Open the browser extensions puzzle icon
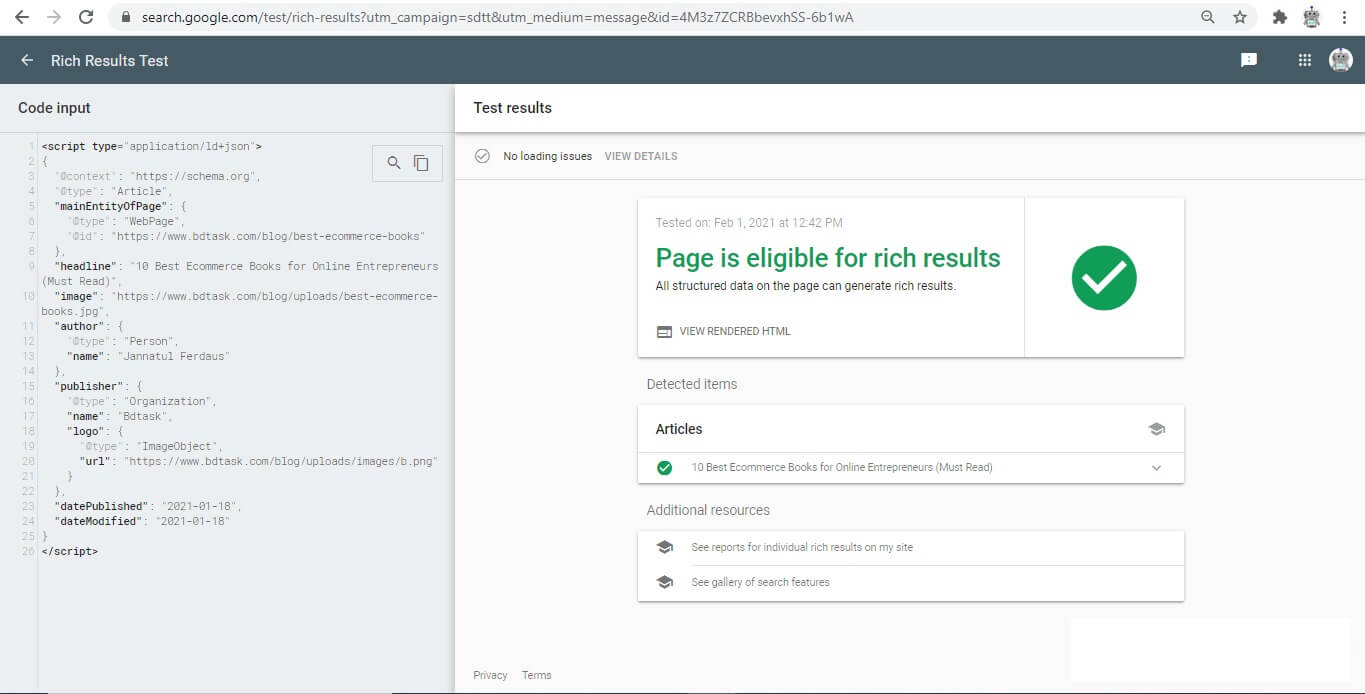This screenshot has width=1365, height=694. [x=1279, y=16]
